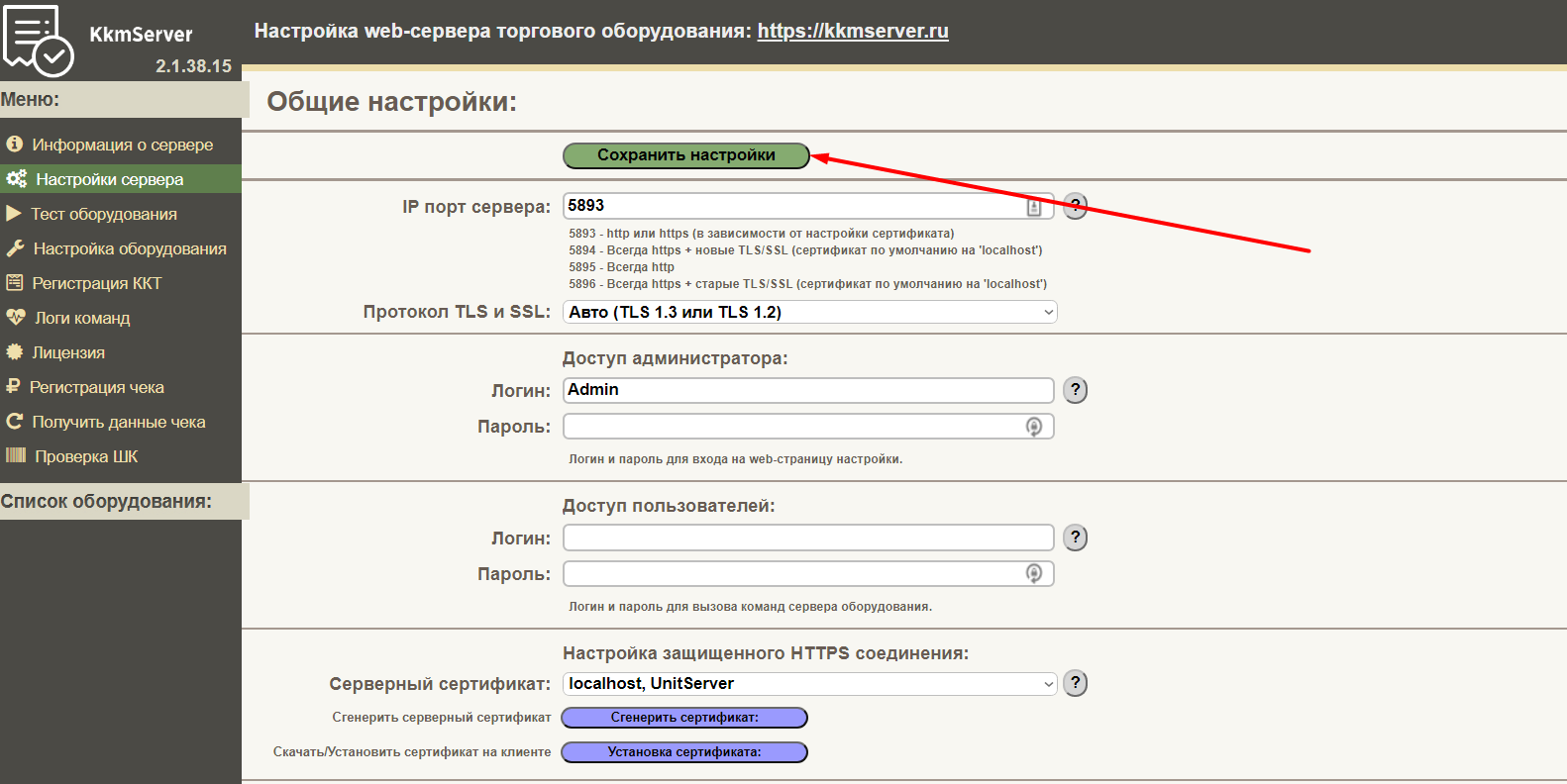Open Настройки сервера menu item
Image resolution: width=1567 pixels, height=784 pixels.
pos(121,179)
